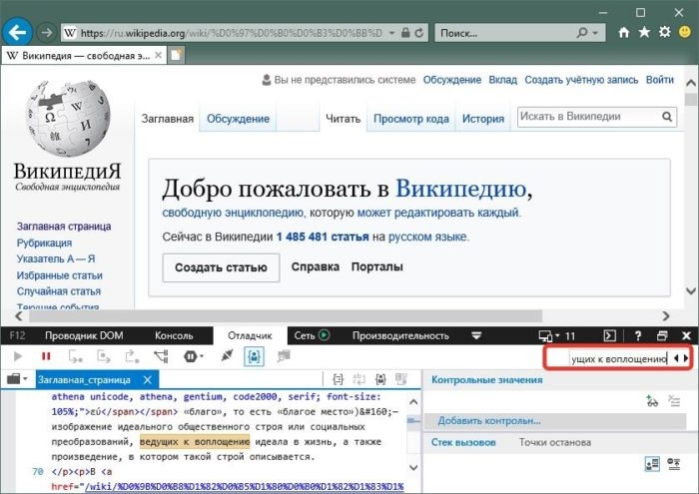This screenshot has width=699, height=494.
Task: Open the Tools gear icon
Action: pos(664,32)
